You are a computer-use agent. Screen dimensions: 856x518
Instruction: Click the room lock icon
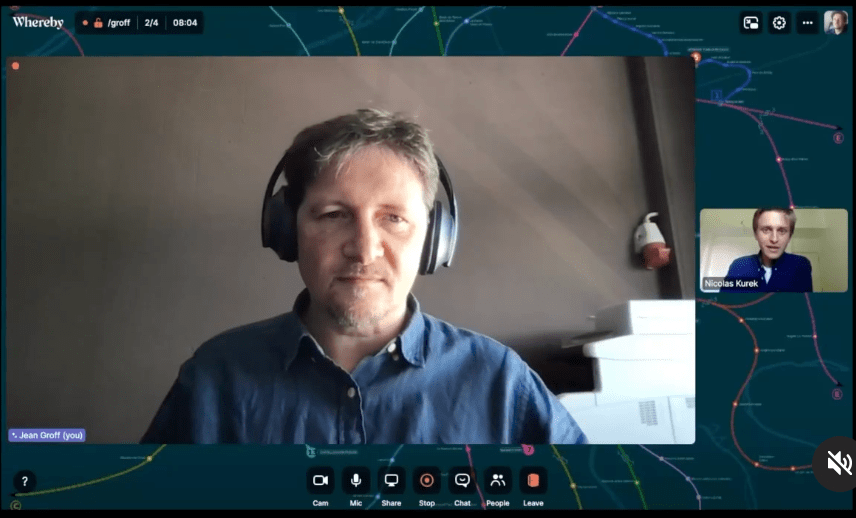coord(98,23)
